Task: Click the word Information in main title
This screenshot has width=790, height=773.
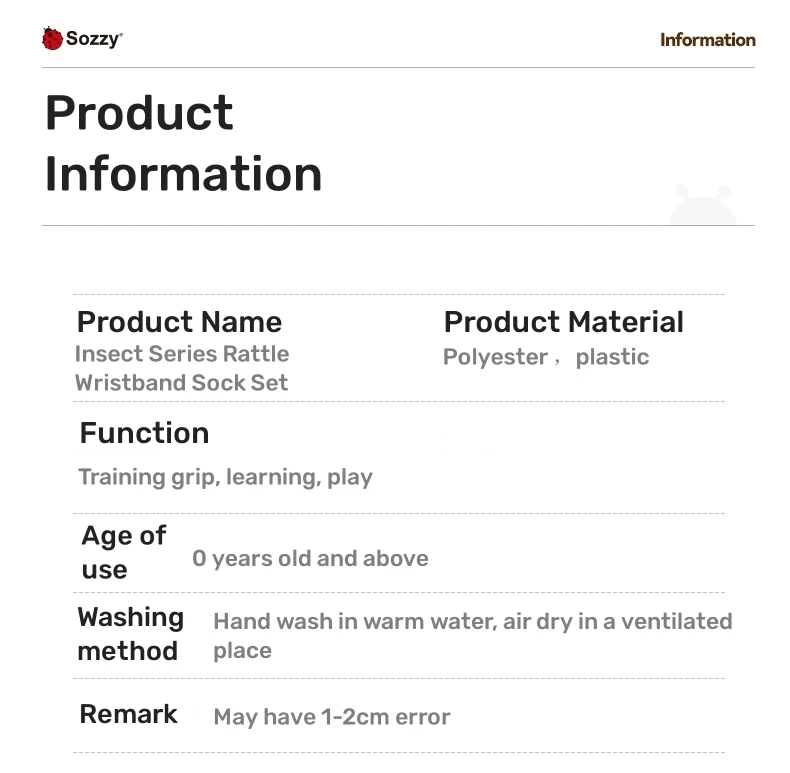Action: click(x=183, y=174)
